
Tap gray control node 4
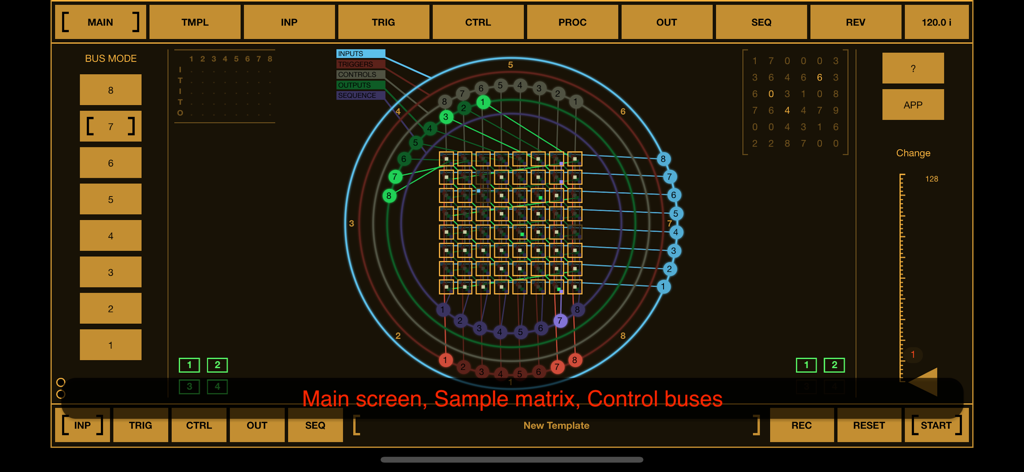(520, 85)
